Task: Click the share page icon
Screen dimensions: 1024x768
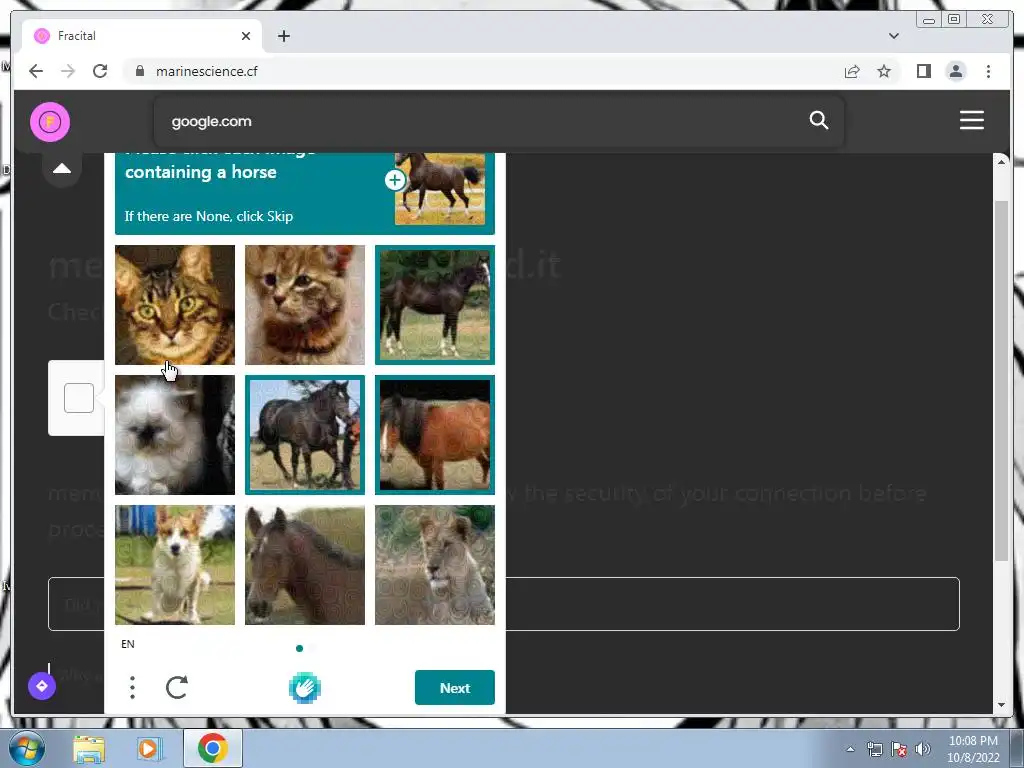Action: [852, 71]
